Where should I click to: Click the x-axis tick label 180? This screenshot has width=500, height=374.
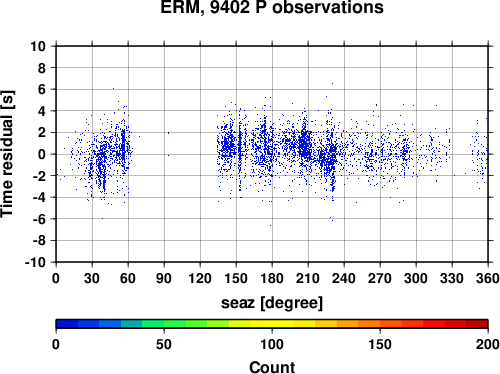(x=272, y=278)
